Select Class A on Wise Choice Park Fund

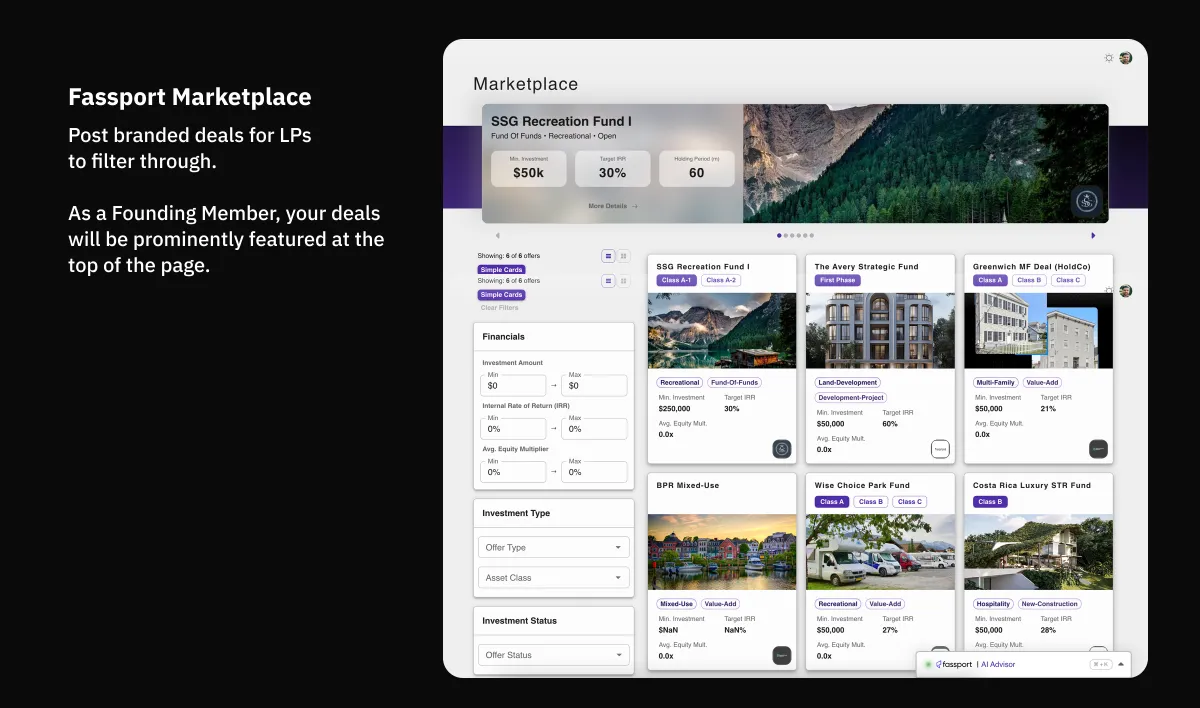tap(832, 502)
